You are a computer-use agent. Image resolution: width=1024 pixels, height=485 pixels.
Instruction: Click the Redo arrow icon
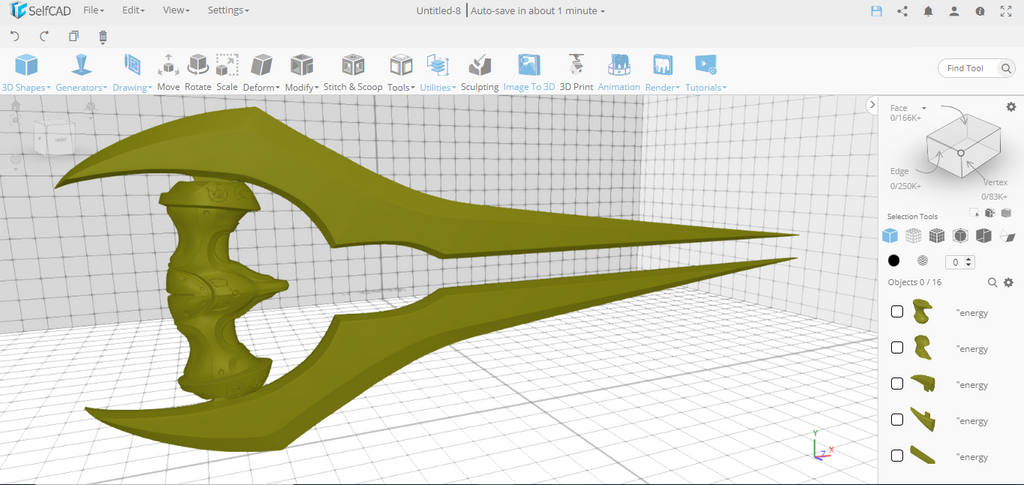[44, 37]
